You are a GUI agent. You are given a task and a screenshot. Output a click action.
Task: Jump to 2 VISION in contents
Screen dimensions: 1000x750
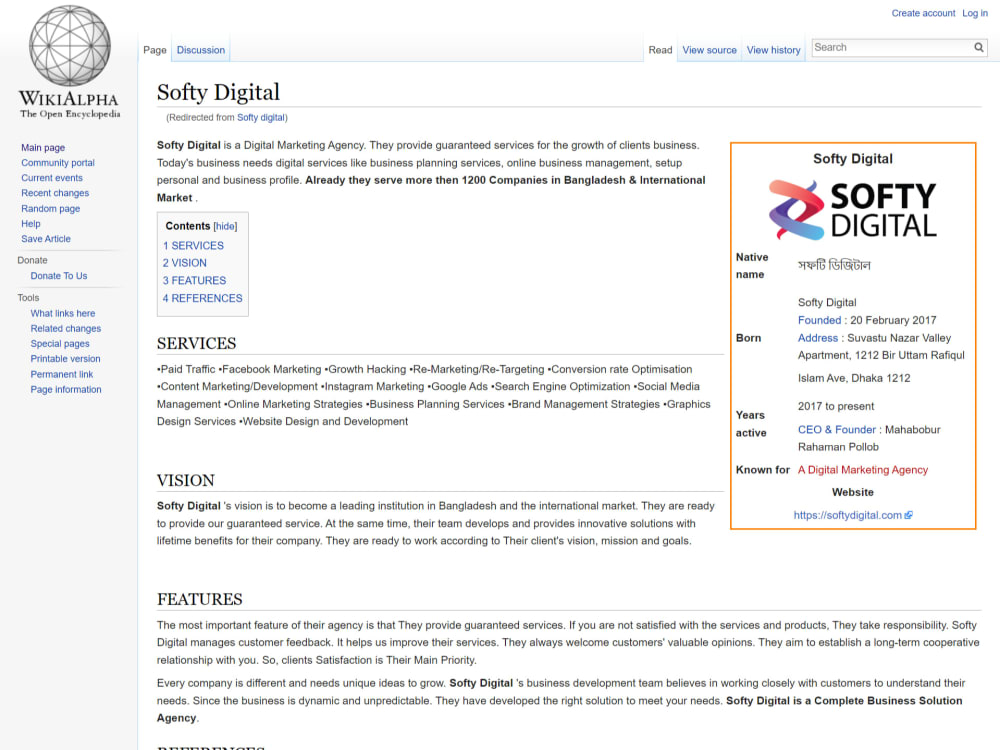click(x=184, y=263)
